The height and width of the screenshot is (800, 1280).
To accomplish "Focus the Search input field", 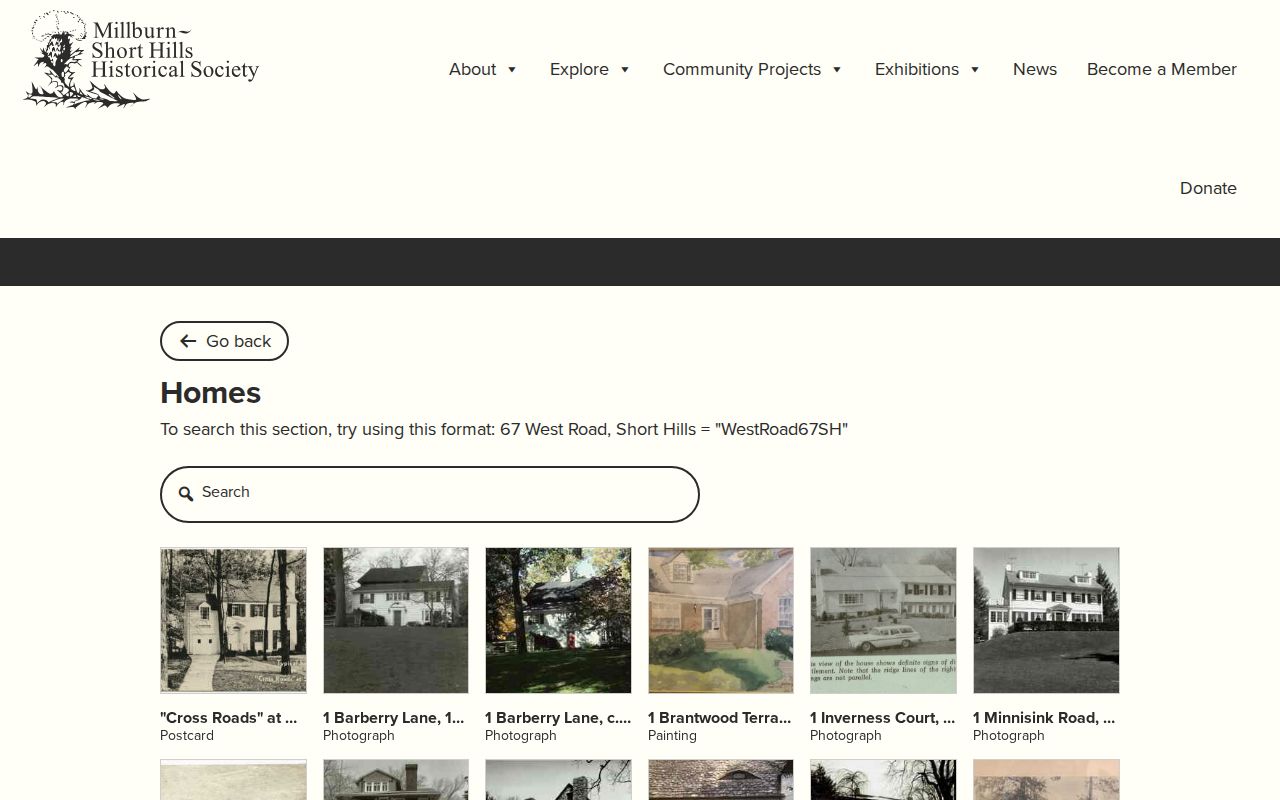I will [430, 494].
